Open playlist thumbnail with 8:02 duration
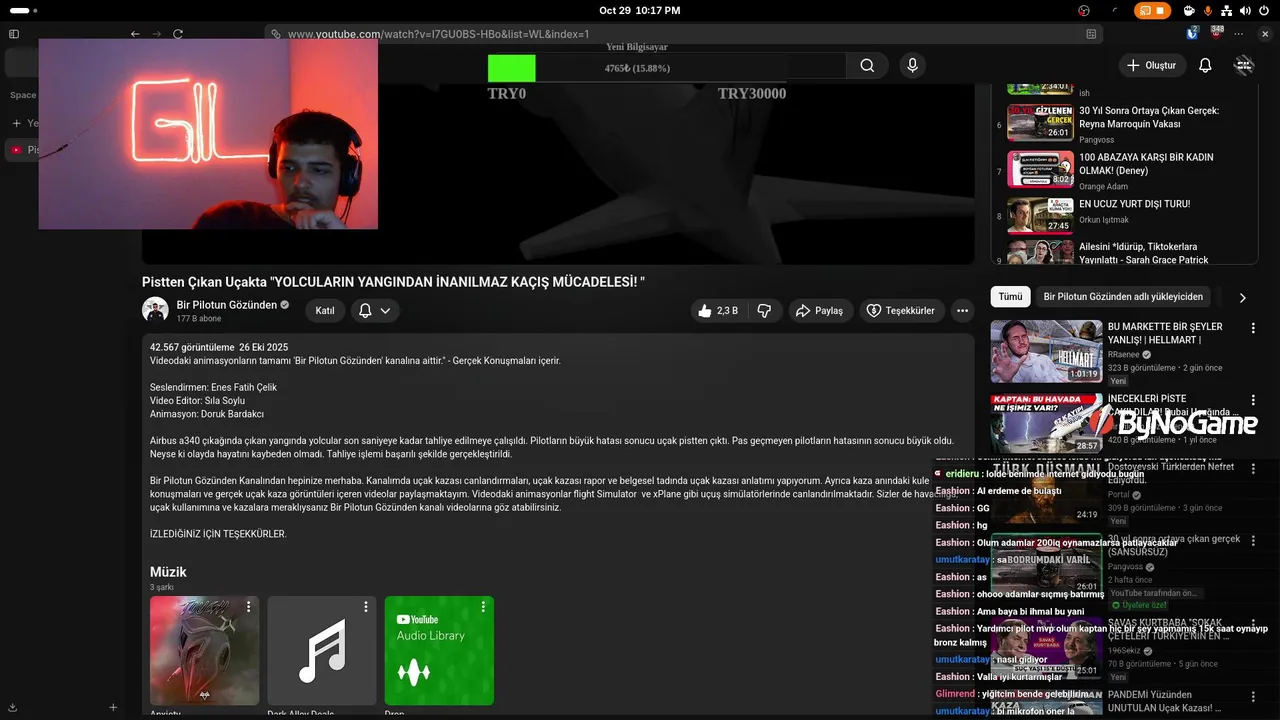The width and height of the screenshot is (1280, 720). pyautogui.click(x=1040, y=169)
